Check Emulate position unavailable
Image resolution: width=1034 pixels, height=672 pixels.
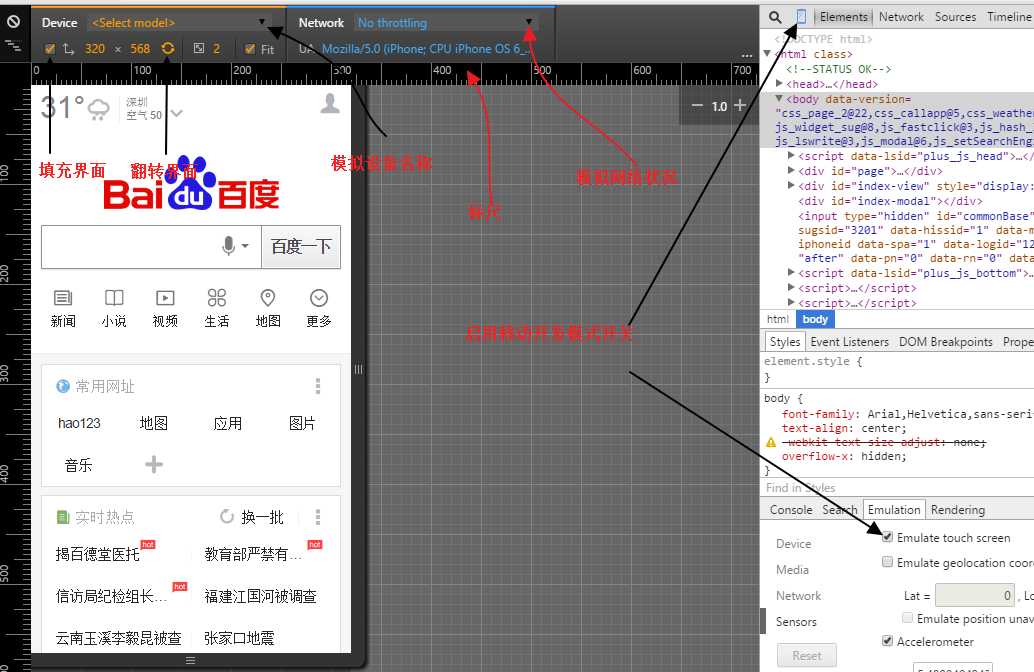click(907, 618)
